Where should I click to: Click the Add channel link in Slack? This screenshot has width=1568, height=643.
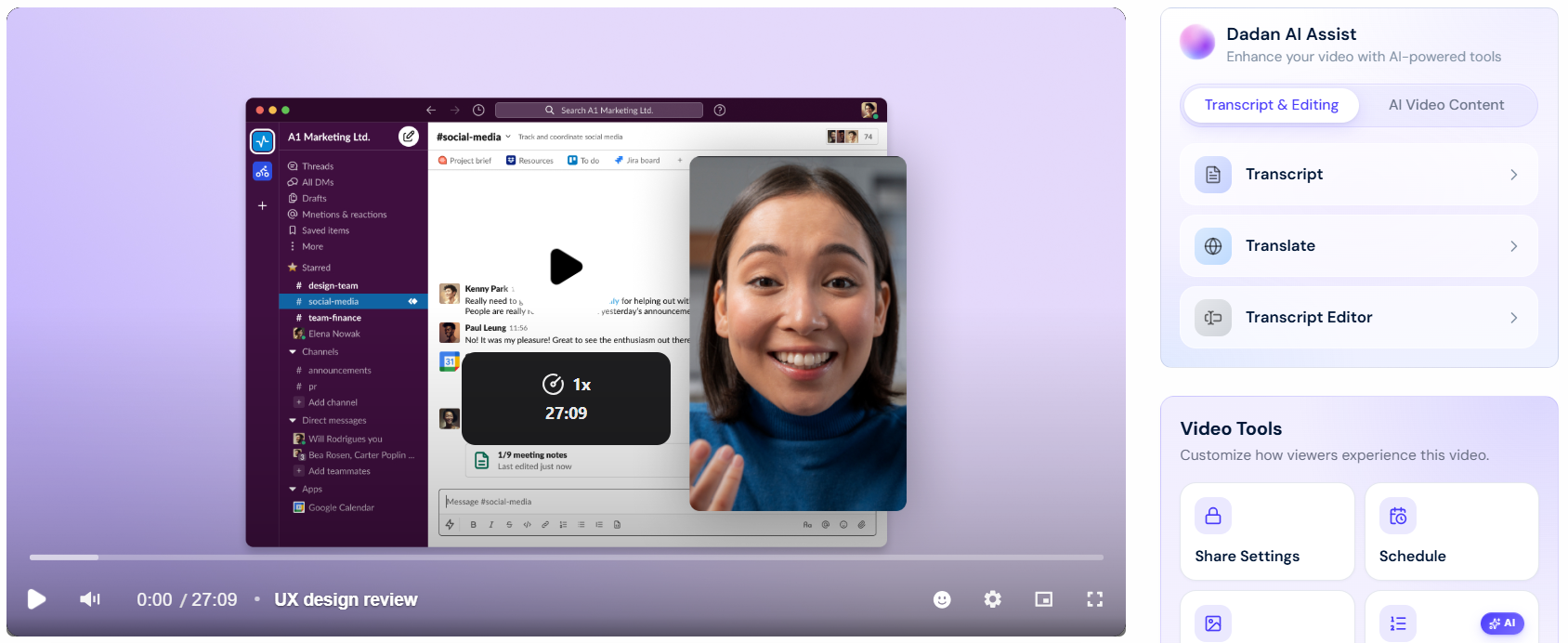(326, 402)
